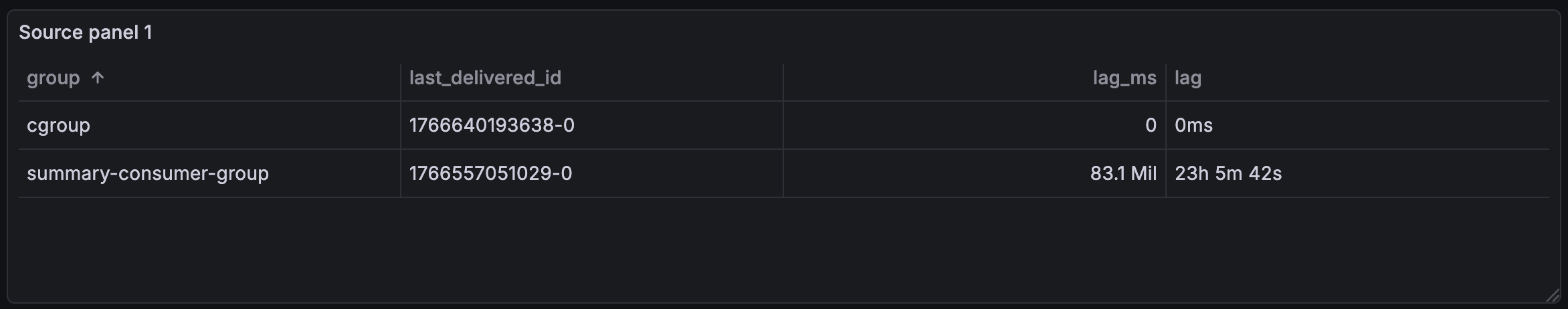The image size is (1568, 309).
Task: Click the lag column header
Action: click(x=1188, y=78)
